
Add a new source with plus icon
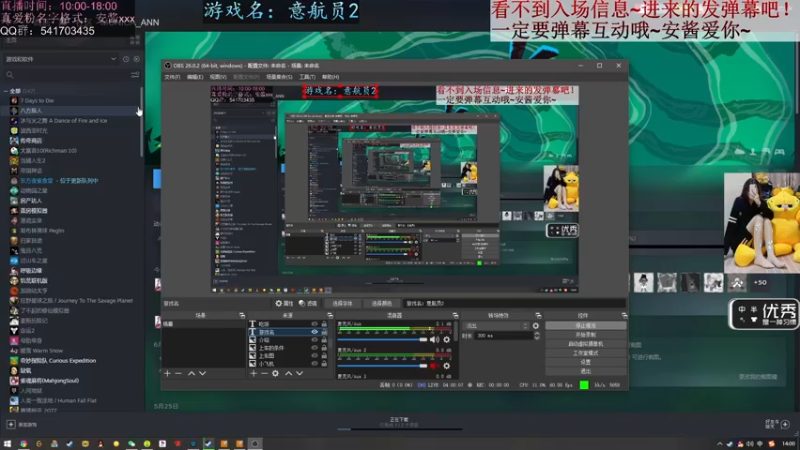(254, 373)
